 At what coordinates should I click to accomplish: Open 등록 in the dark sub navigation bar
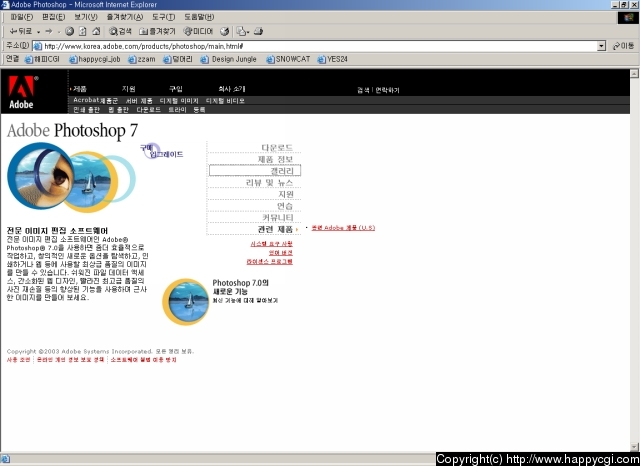[199, 110]
